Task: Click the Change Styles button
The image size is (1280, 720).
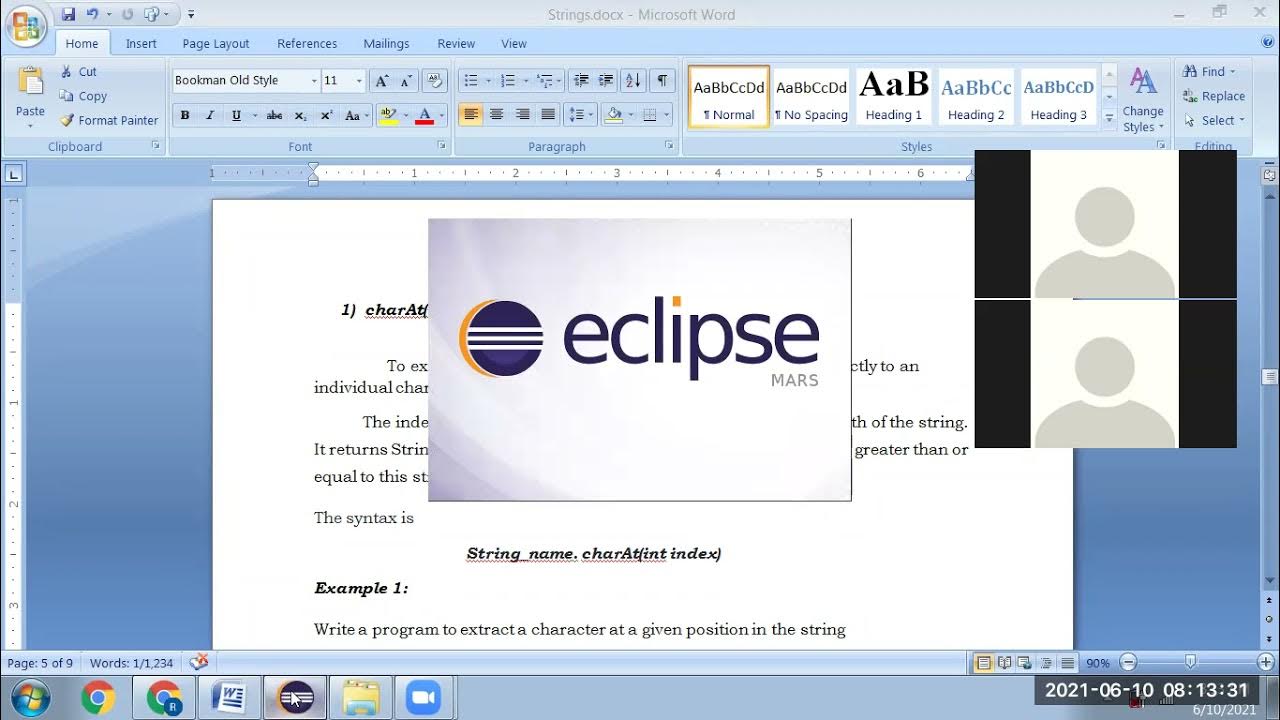Action: pyautogui.click(x=1143, y=100)
